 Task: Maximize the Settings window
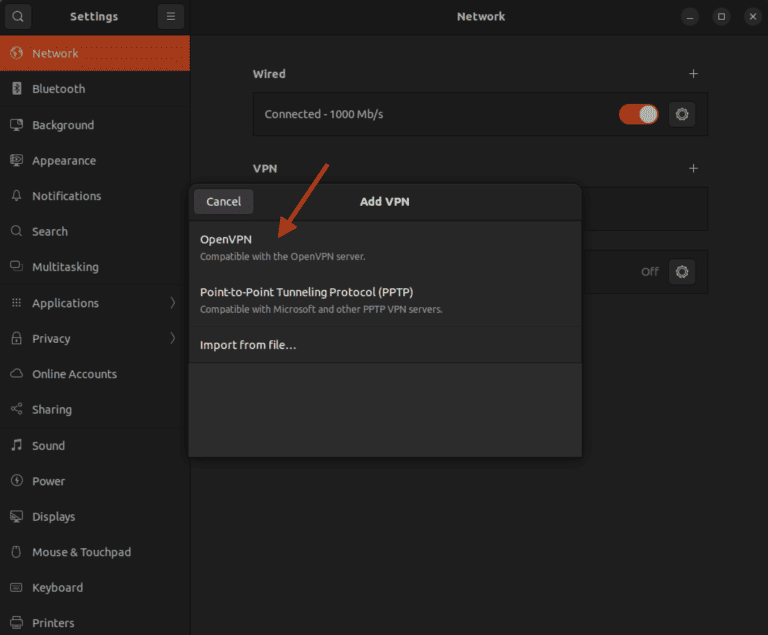point(721,17)
